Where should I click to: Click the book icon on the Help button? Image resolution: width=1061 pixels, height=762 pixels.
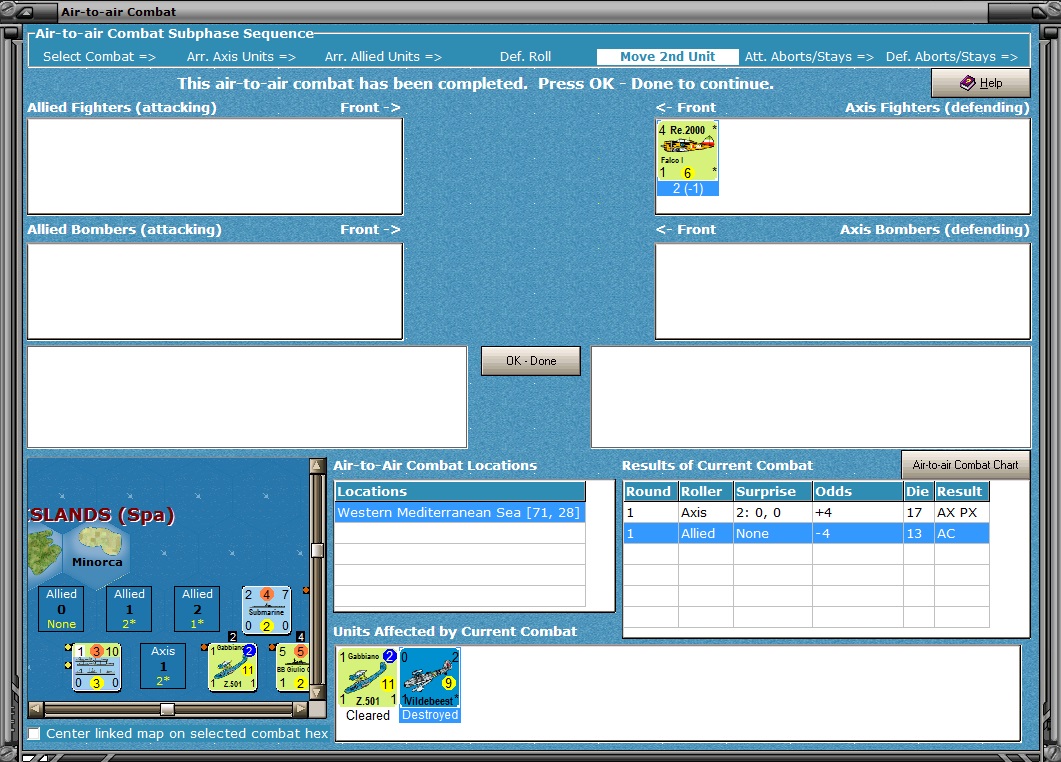coord(968,83)
